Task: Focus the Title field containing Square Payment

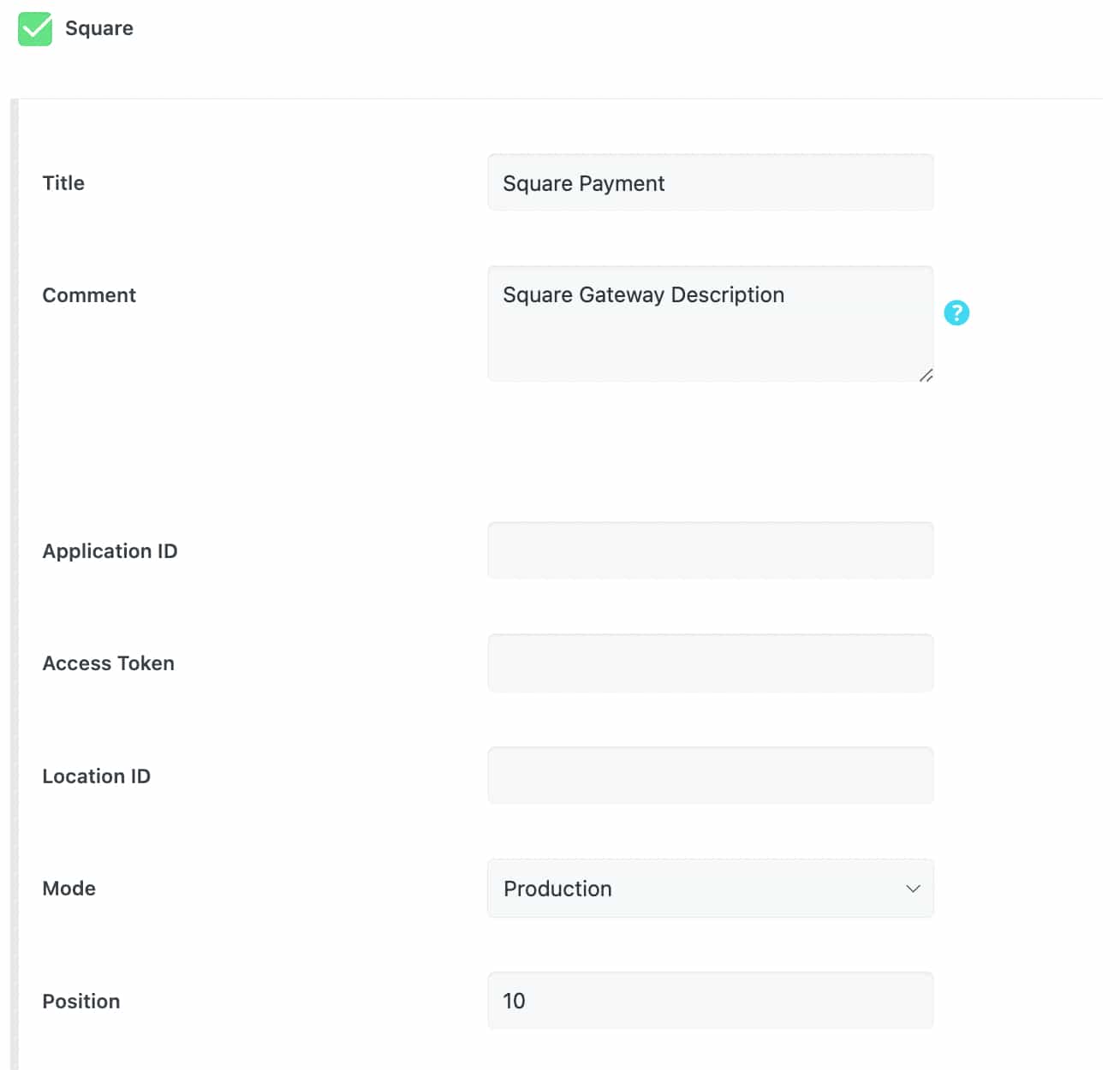Action: click(709, 182)
